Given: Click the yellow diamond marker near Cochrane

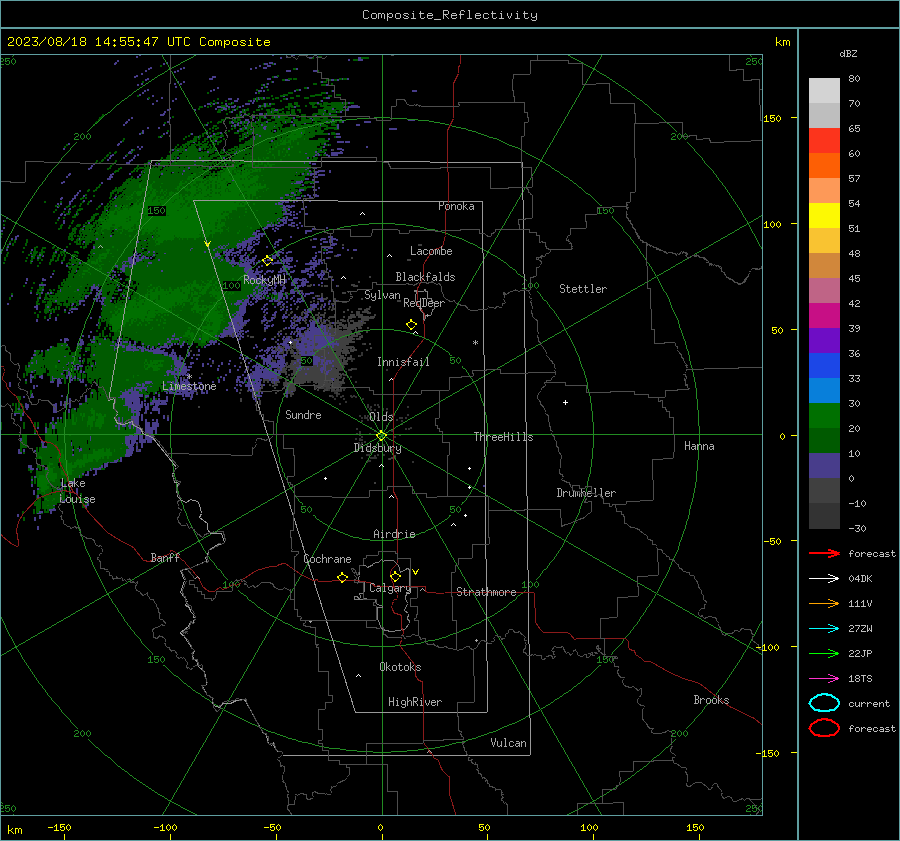Looking at the screenshot, I should tap(343, 578).
